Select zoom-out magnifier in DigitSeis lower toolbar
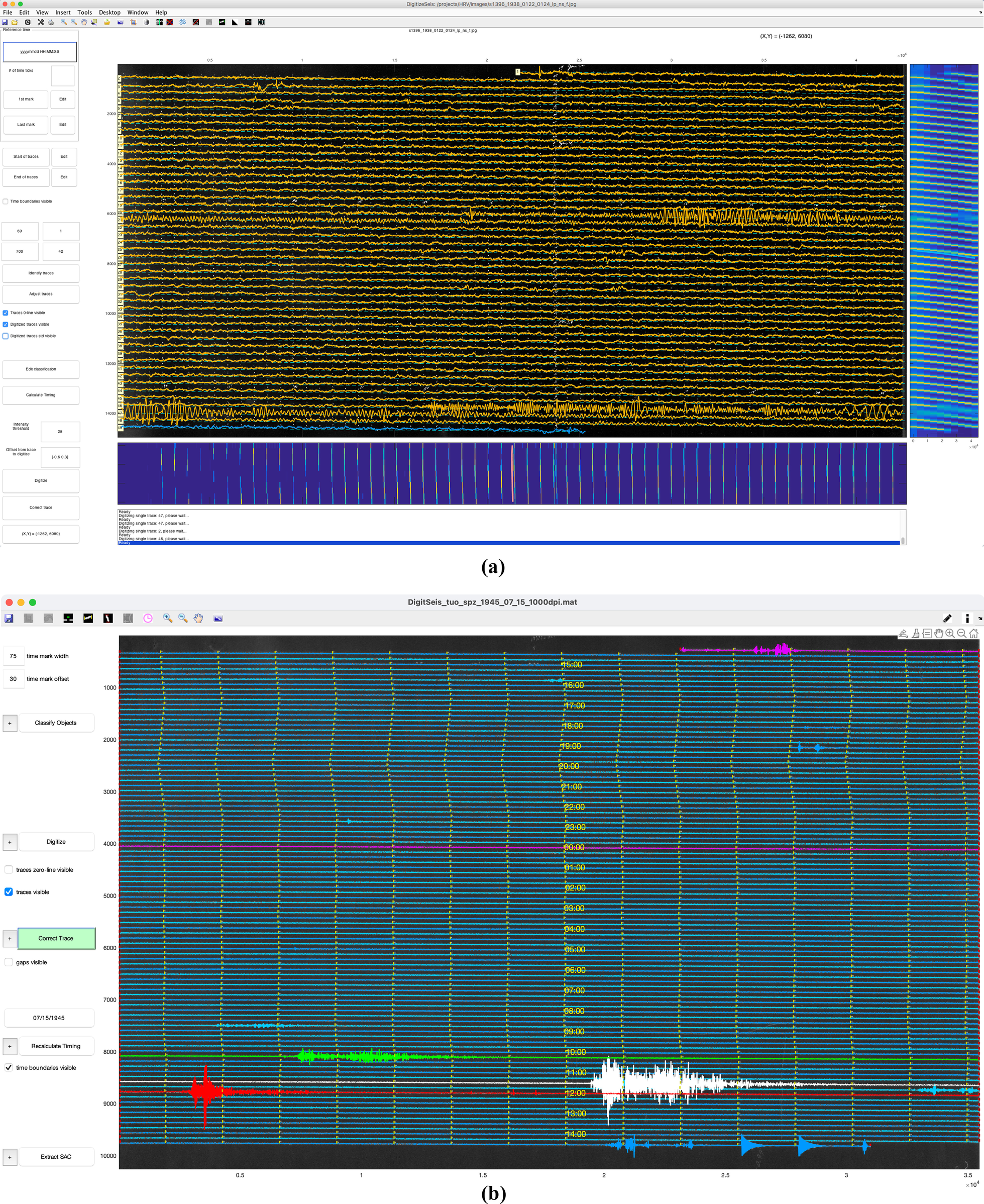 point(183,618)
